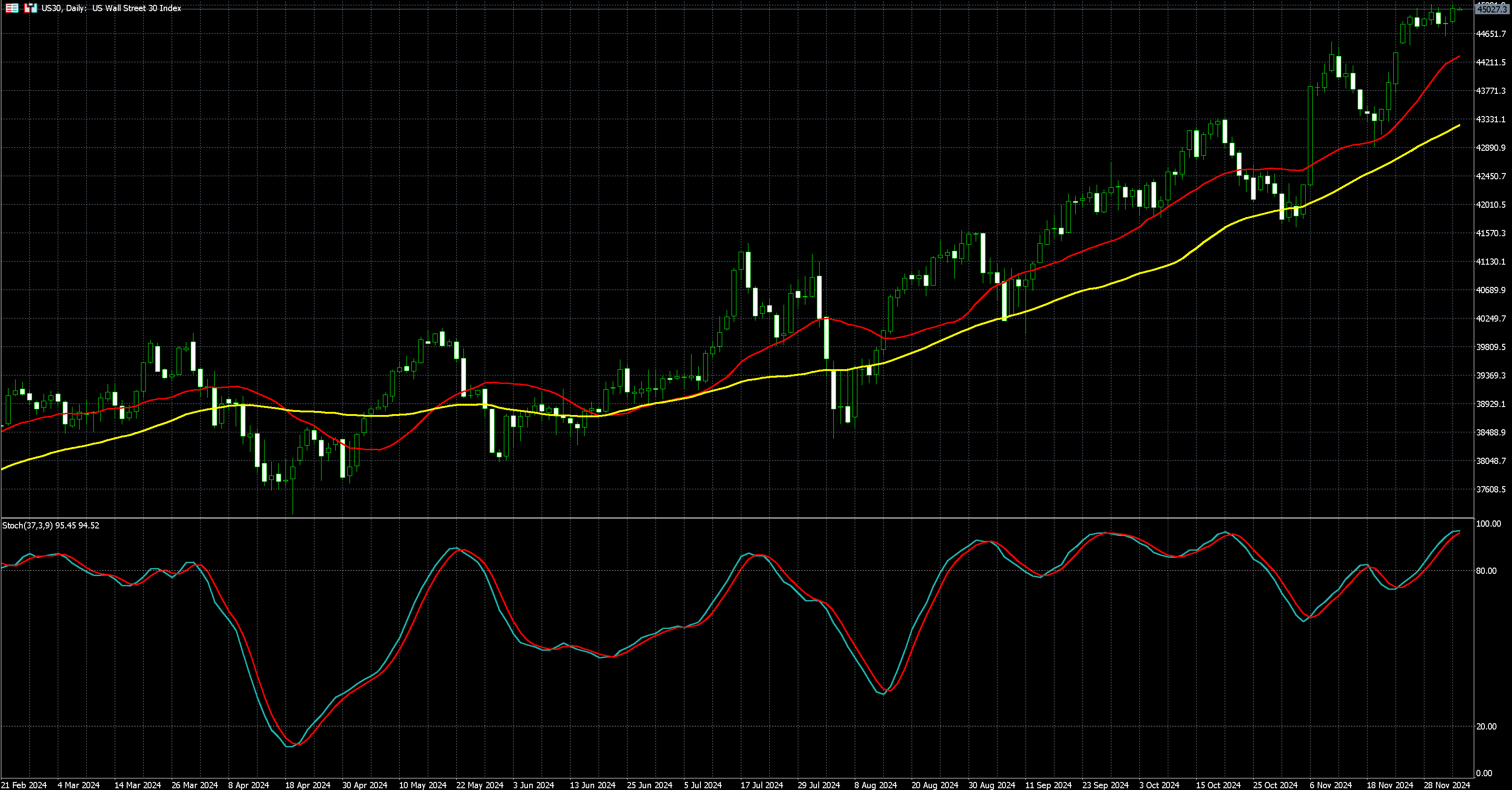Click the 42010.5 price scale label

click(x=1491, y=205)
